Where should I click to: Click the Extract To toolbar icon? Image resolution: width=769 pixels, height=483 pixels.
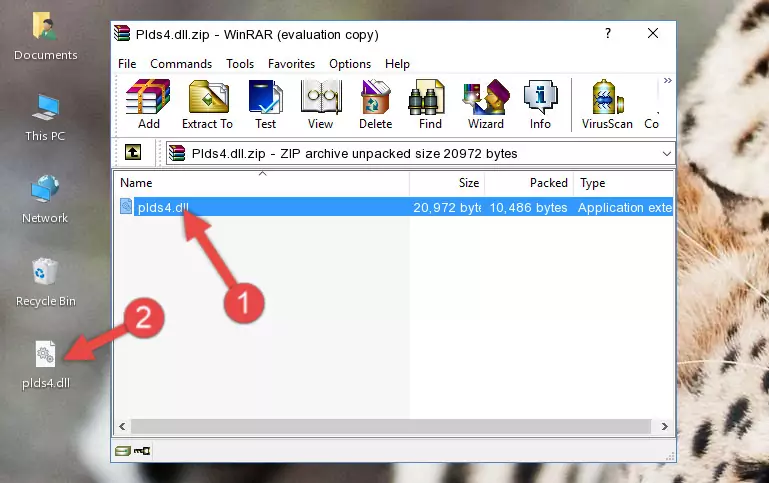coord(207,104)
